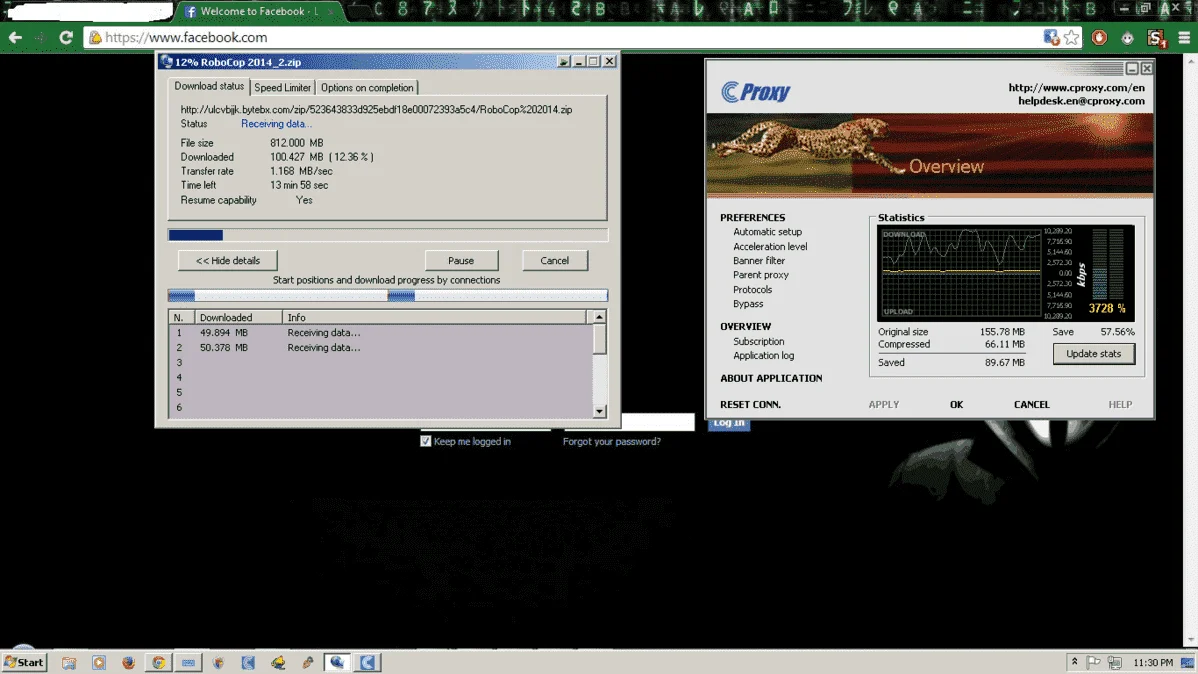Switch to the download manager taskbar button
The width and height of the screenshot is (1198, 674).
pos(337,663)
